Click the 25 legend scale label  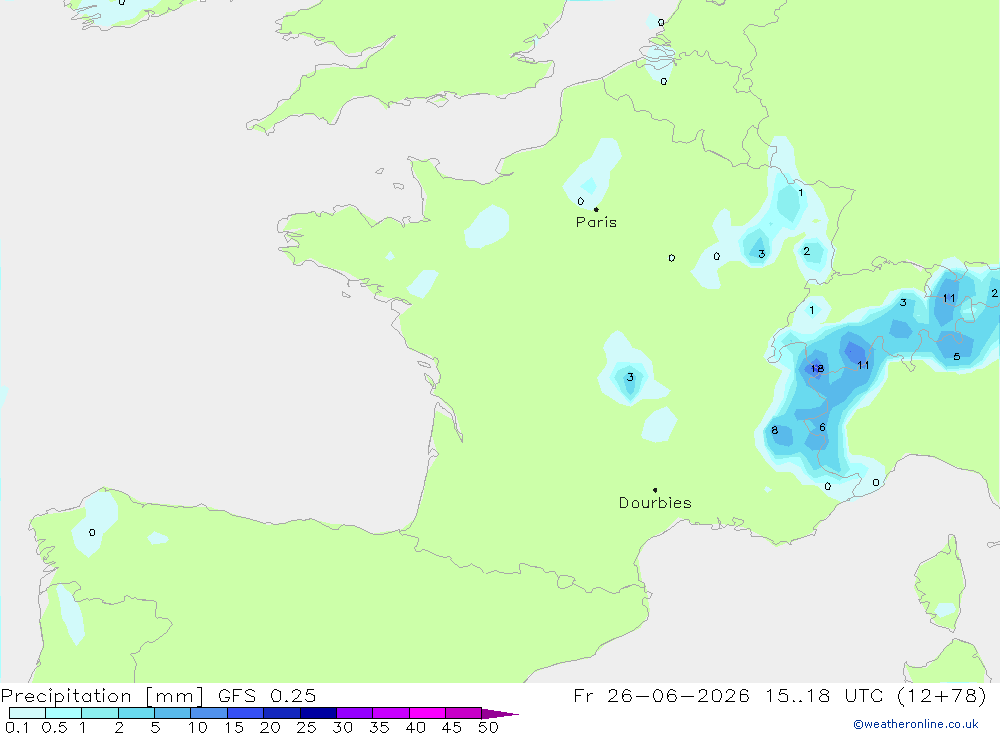click(x=307, y=727)
